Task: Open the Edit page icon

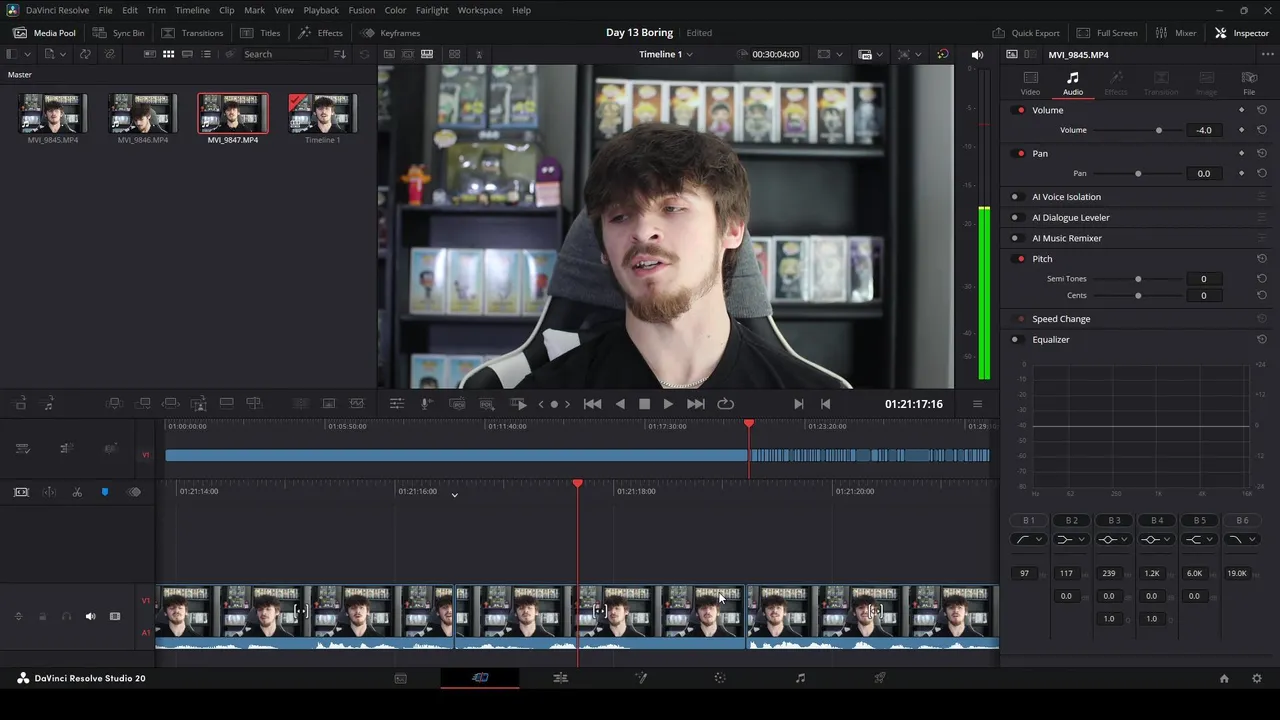Action: pos(560,678)
